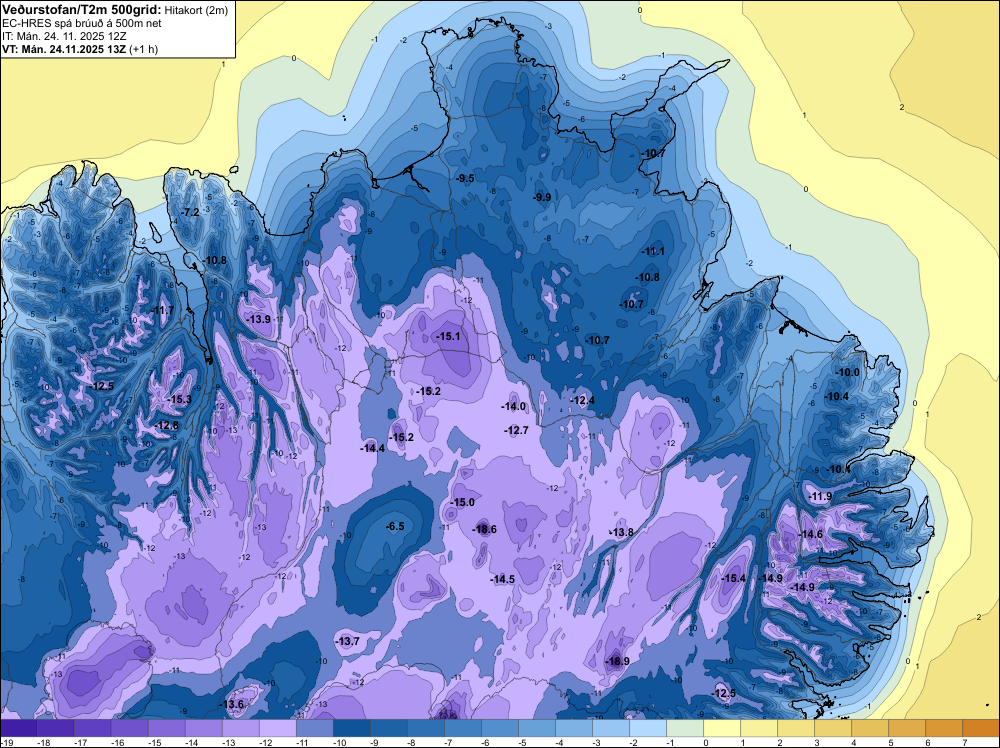Click the bold temperature value "-11.9"

820,496
